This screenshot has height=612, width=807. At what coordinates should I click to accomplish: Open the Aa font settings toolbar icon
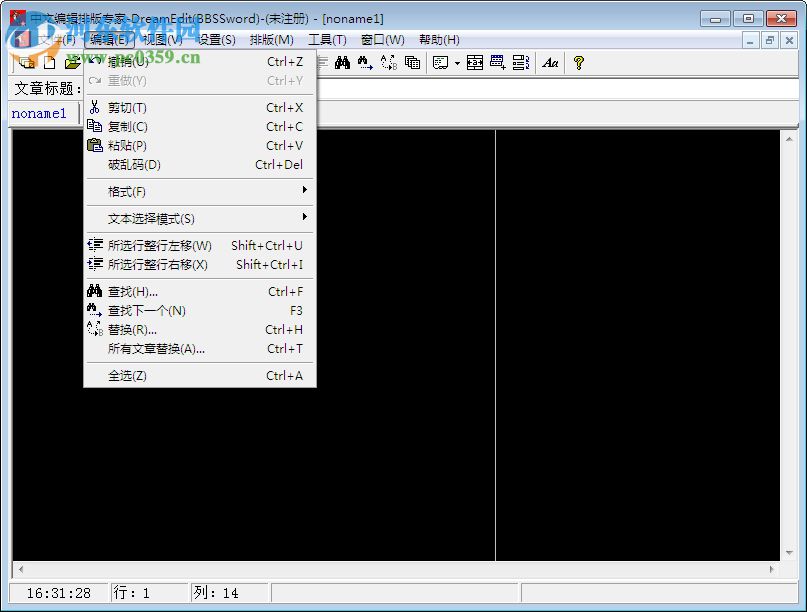coord(549,62)
